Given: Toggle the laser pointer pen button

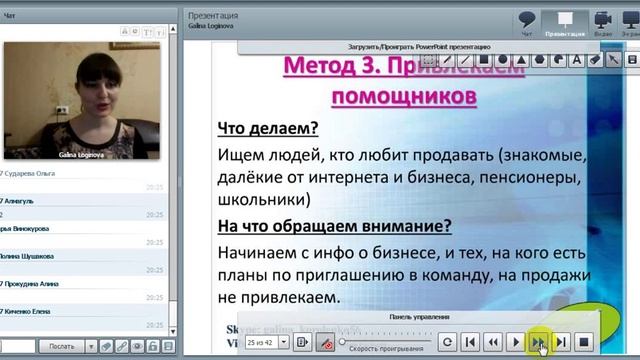Looking at the screenshot, I should tap(325, 342).
